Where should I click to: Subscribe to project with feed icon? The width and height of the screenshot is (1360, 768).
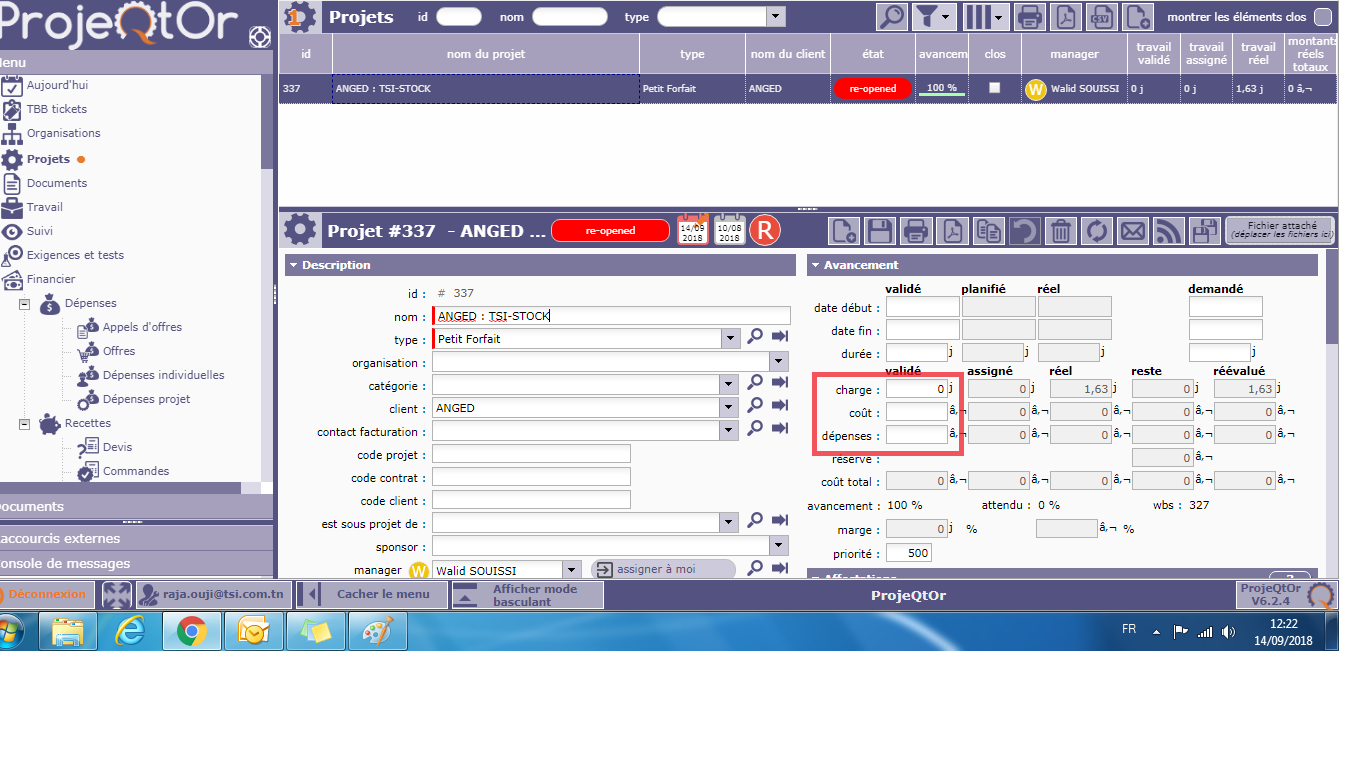pyautogui.click(x=1169, y=231)
